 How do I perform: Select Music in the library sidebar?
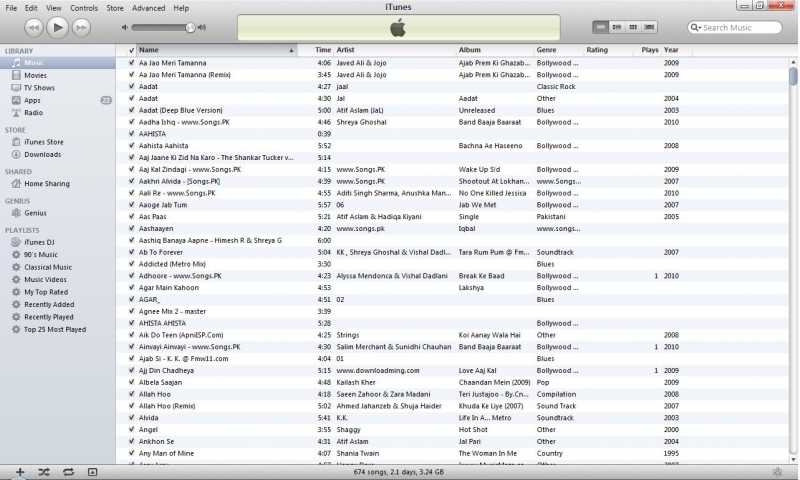58,63
